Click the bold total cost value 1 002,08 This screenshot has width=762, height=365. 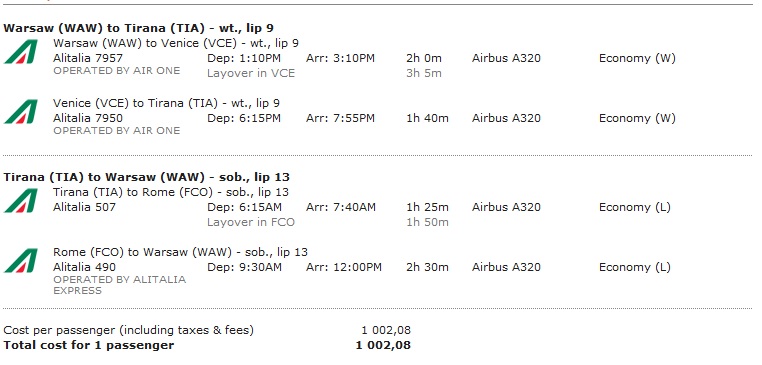click(383, 346)
